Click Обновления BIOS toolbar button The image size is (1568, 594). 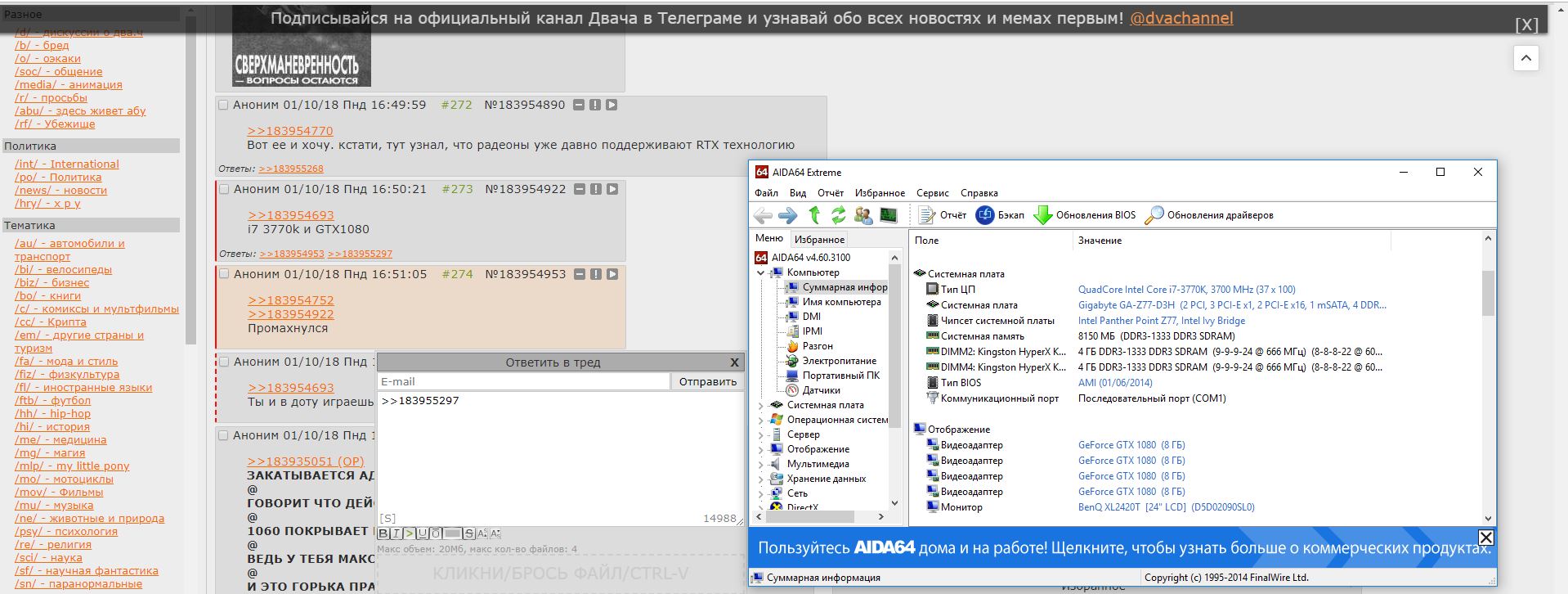pyautogui.click(x=1084, y=215)
